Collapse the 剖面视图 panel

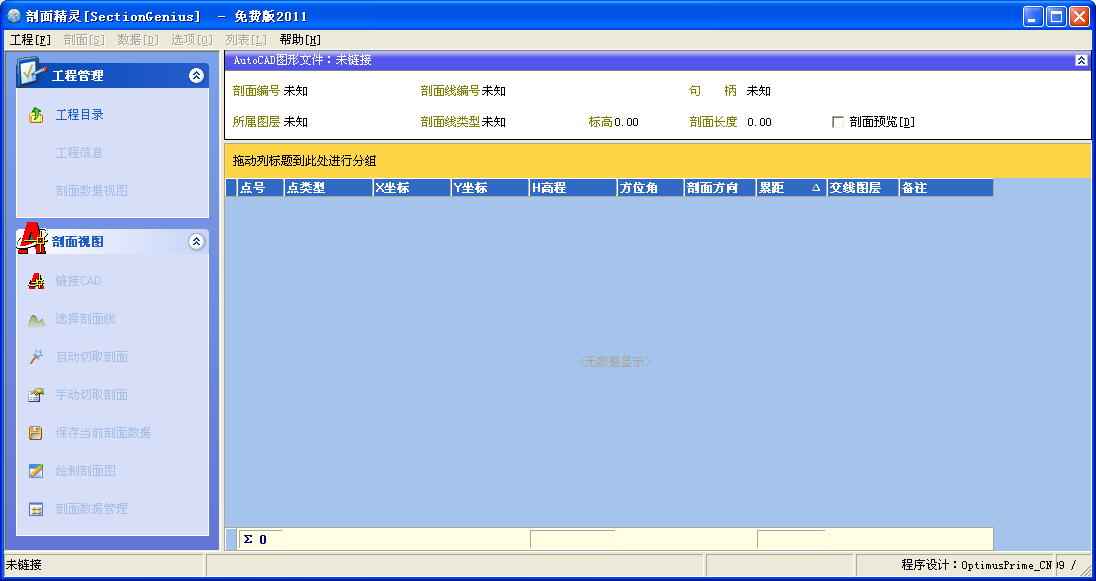coord(196,241)
